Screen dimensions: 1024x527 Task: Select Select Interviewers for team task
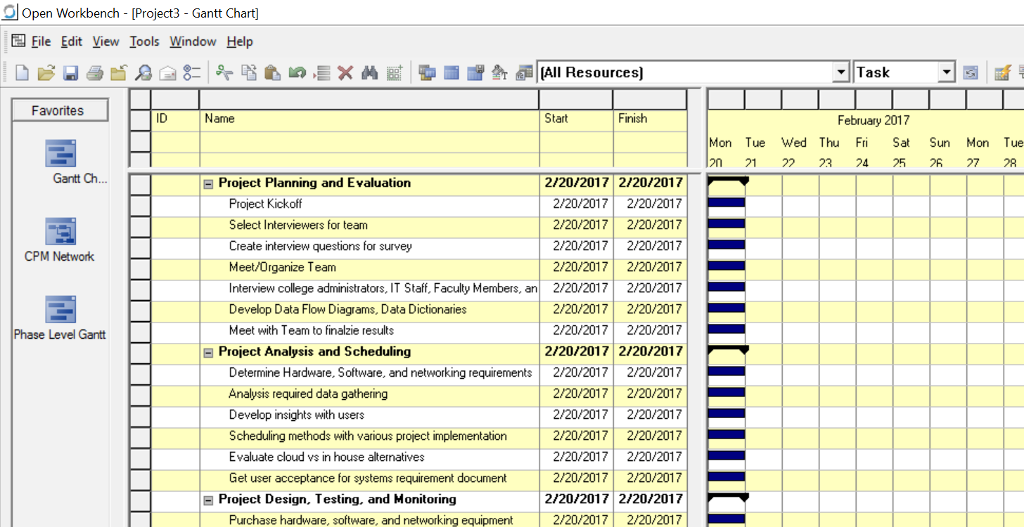pos(298,225)
